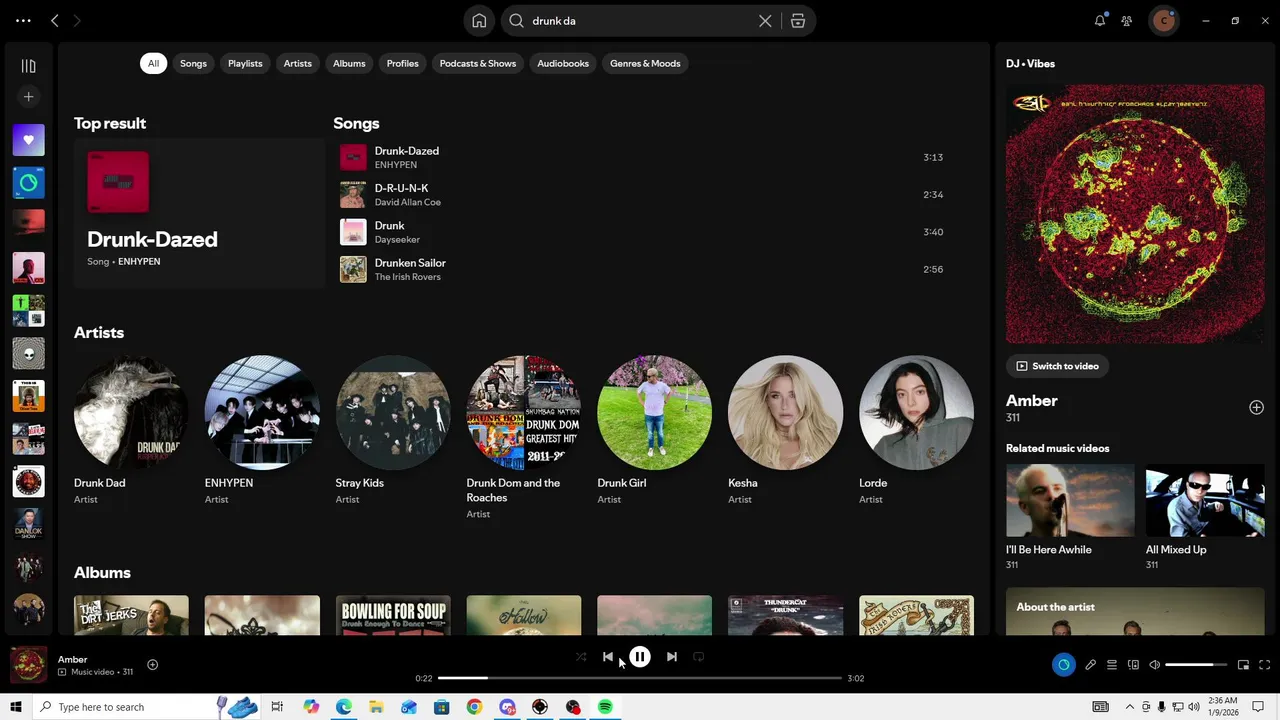The image size is (1280, 720).
Task: Adjust the volume slider
Action: point(1196,665)
